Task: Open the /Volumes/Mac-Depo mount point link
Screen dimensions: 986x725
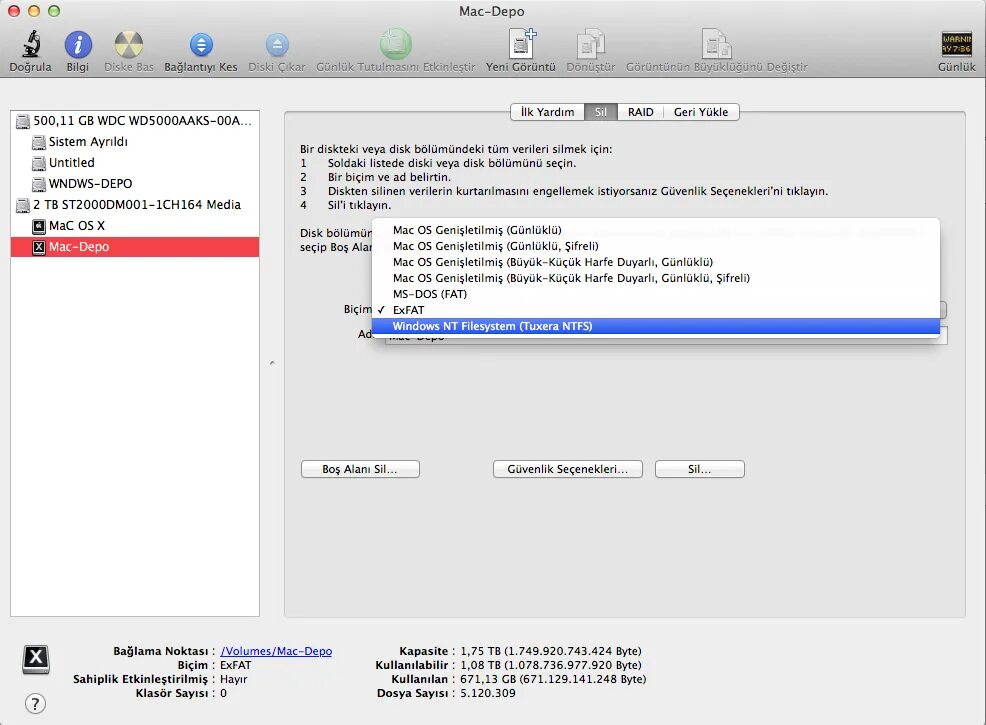Action: point(276,651)
